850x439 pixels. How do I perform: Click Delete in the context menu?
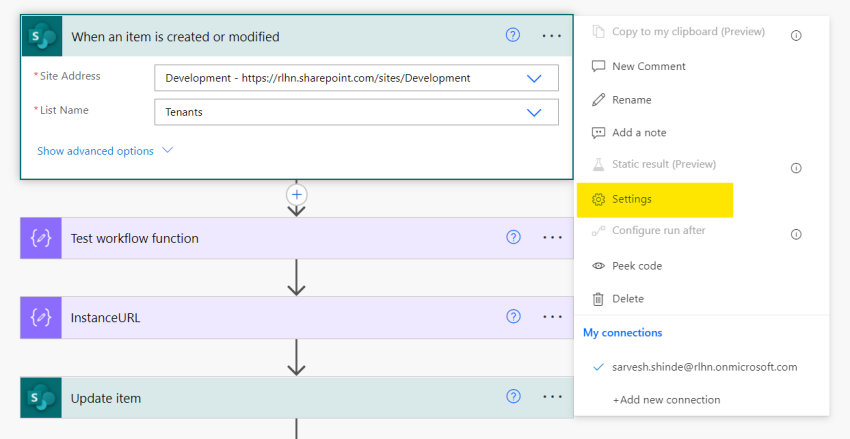click(627, 299)
